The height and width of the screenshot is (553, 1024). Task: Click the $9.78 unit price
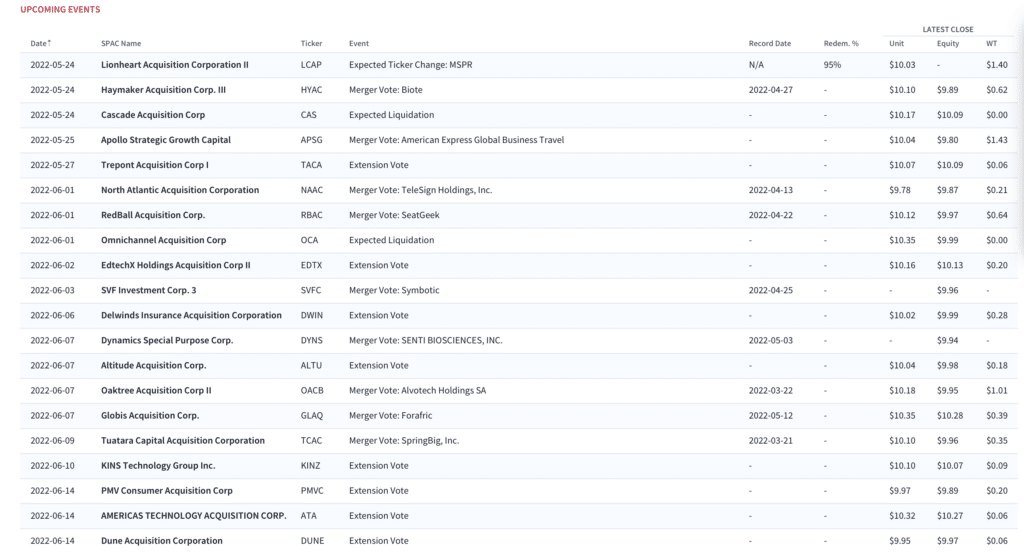tap(899, 190)
